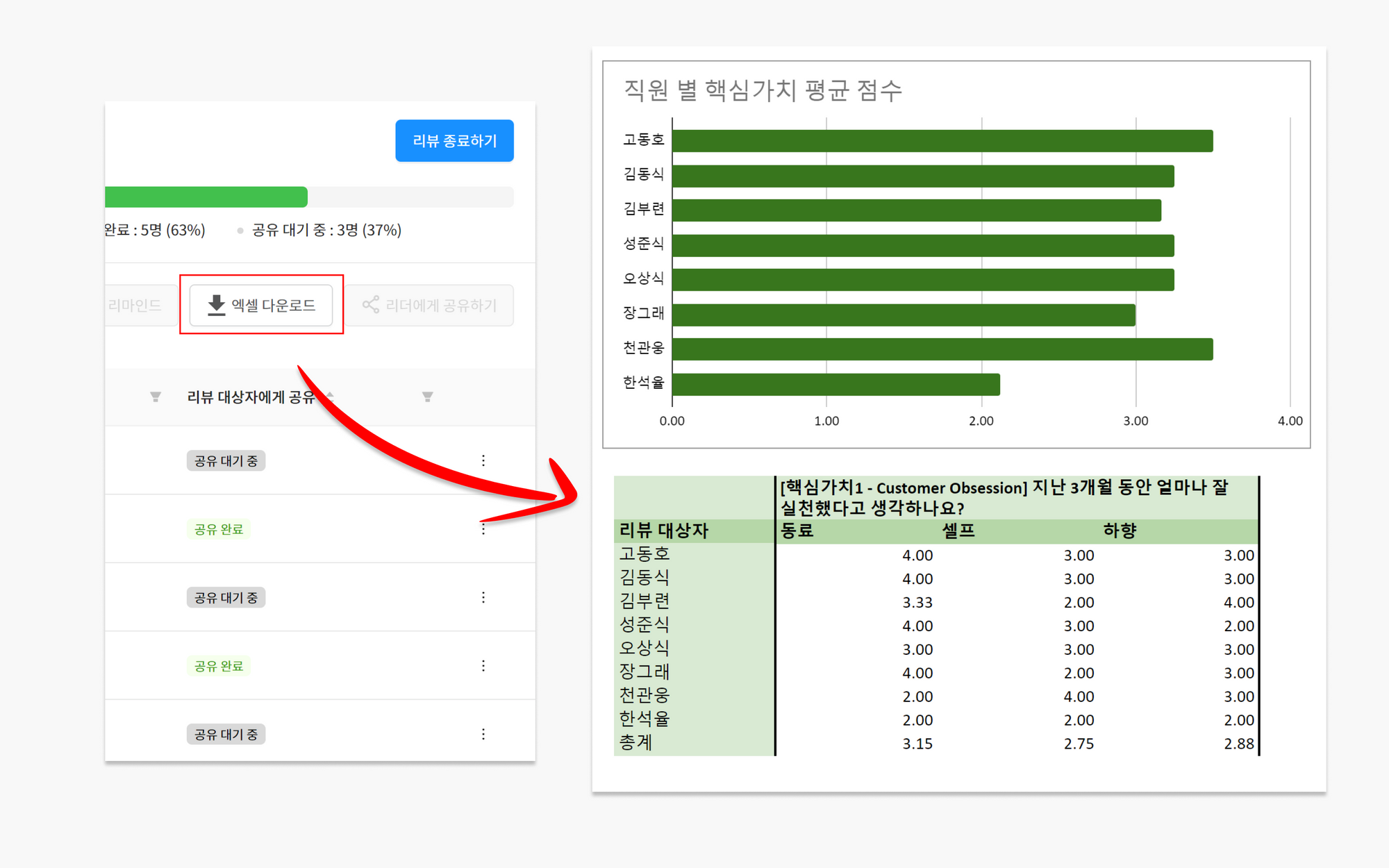This screenshot has height=868, width=1389.
Task: Expand options for the middle 공유 대기 중 entry
Action: pyautogui.click(x=483, y=597)
